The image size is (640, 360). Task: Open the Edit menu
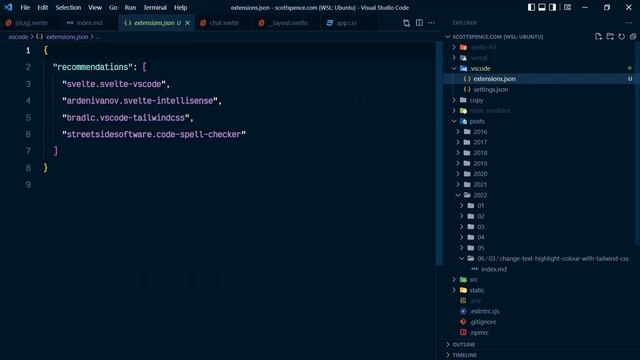[x=42, y=7]
